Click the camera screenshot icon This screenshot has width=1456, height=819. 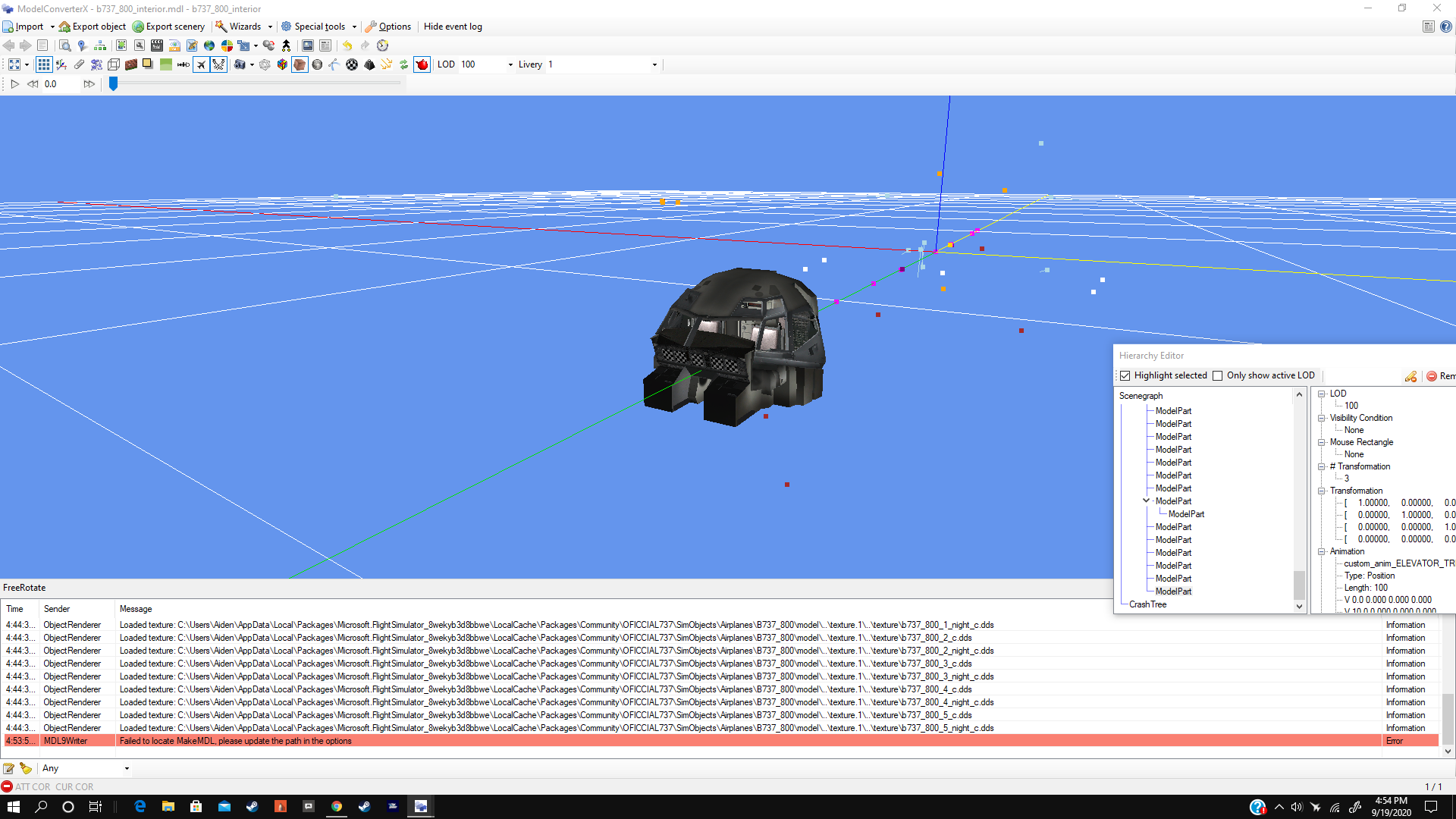point(240,64)
